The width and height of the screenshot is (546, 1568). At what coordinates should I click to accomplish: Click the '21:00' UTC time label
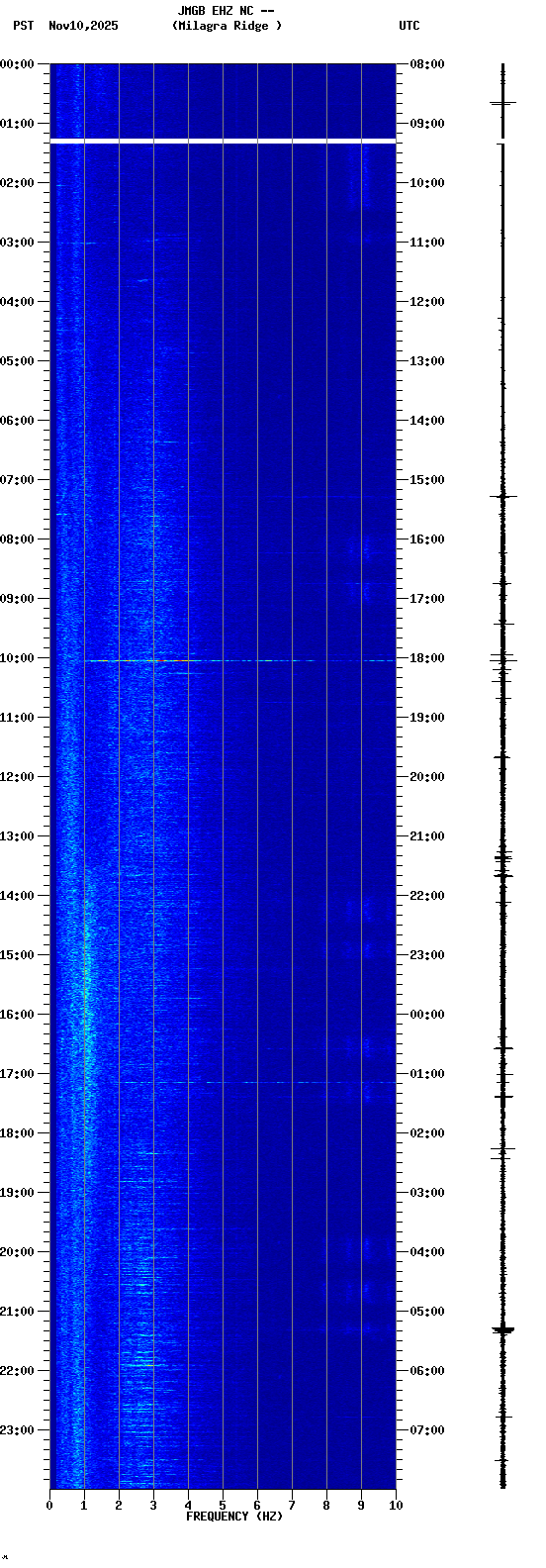[427, 836]
